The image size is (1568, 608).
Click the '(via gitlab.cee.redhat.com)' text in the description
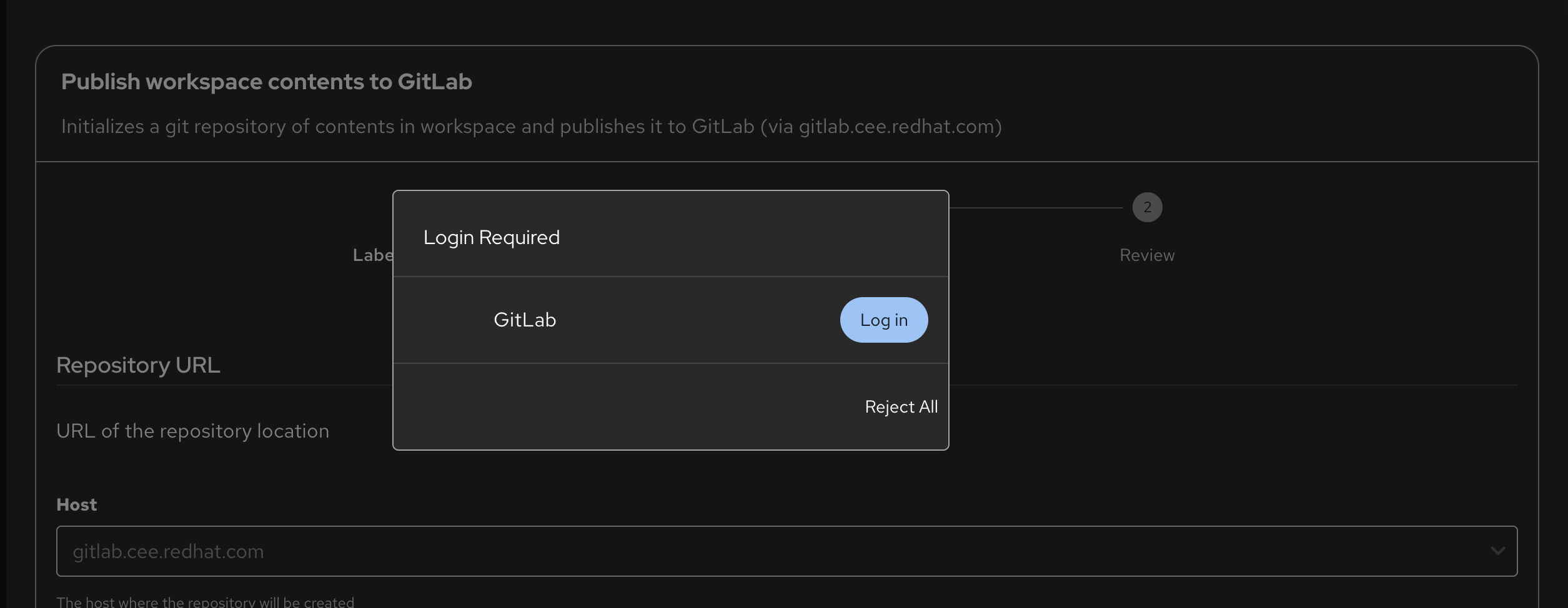click(x=881, y=127)
